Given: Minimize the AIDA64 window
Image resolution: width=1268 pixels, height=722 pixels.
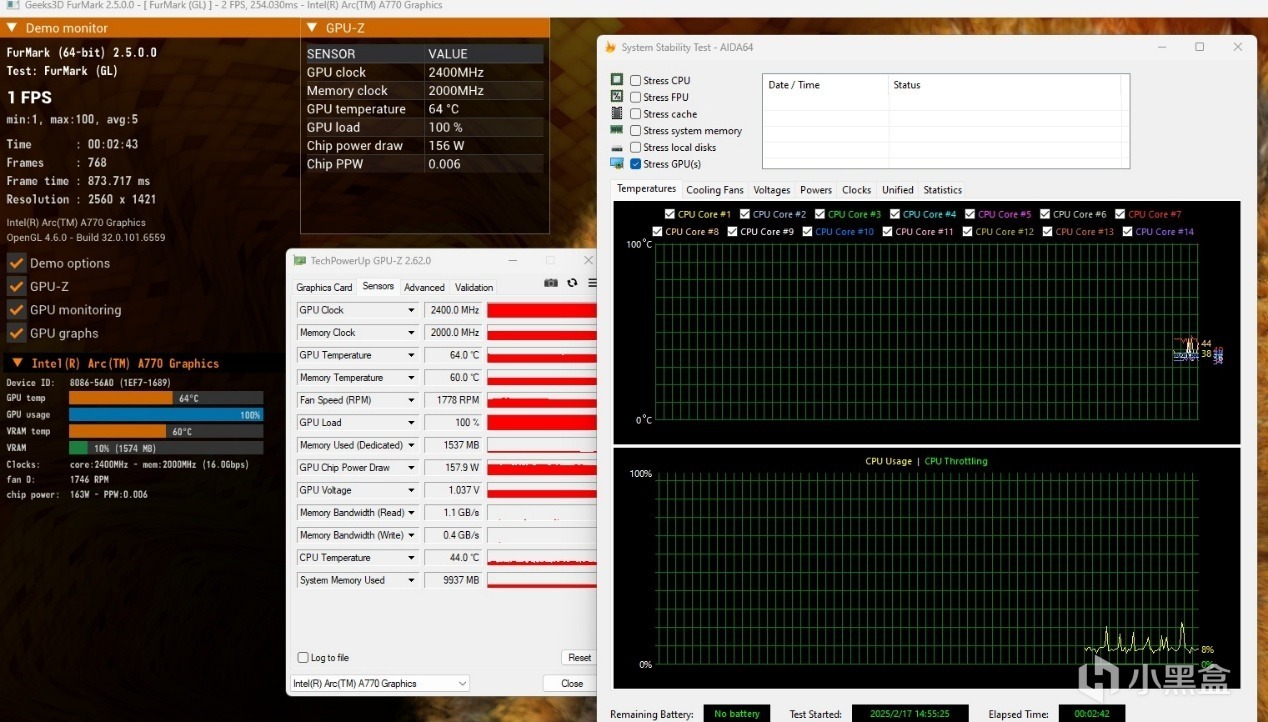Looking at the screenshot, I should (x=1162, y=47).
